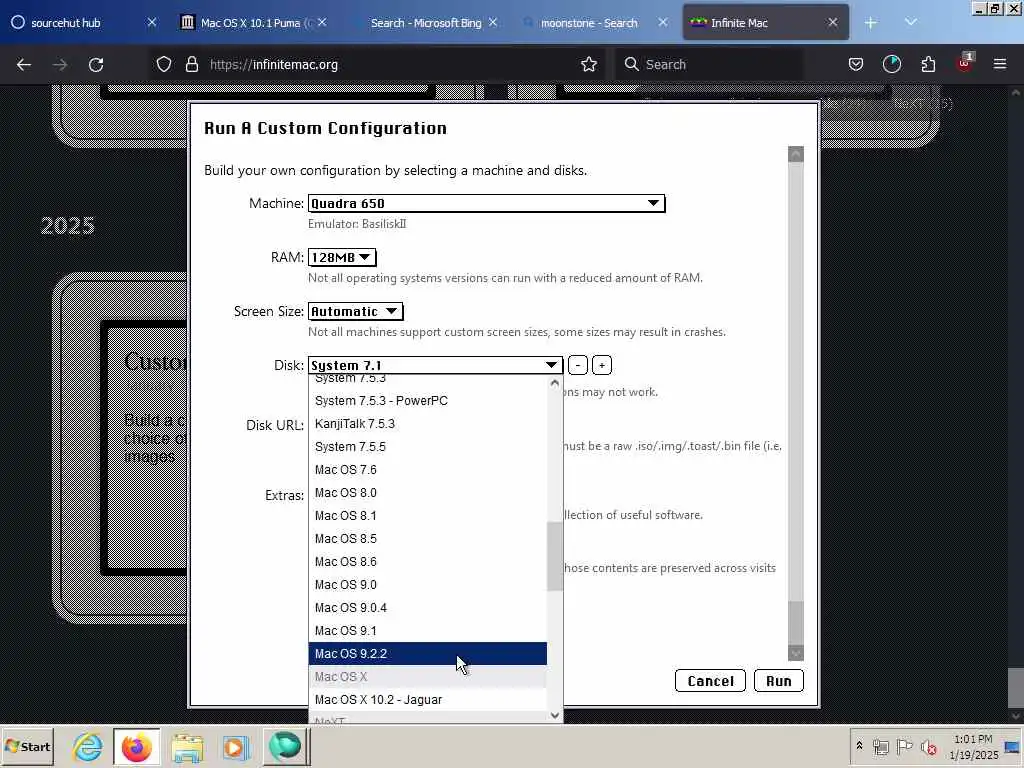Select System 7.5.5 disk option
Image resolution: width=1024 pixels, height=768 pixels.
(x=428, y=447)
